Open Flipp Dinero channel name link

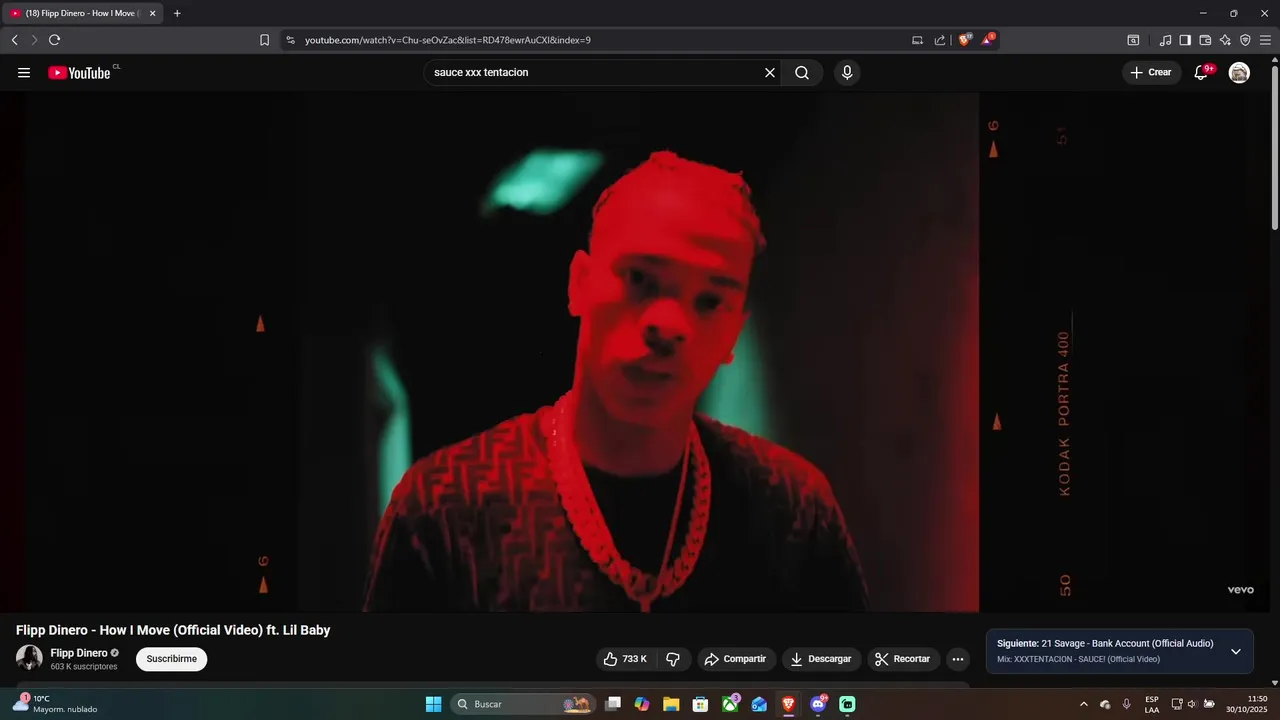click(79, 653)
